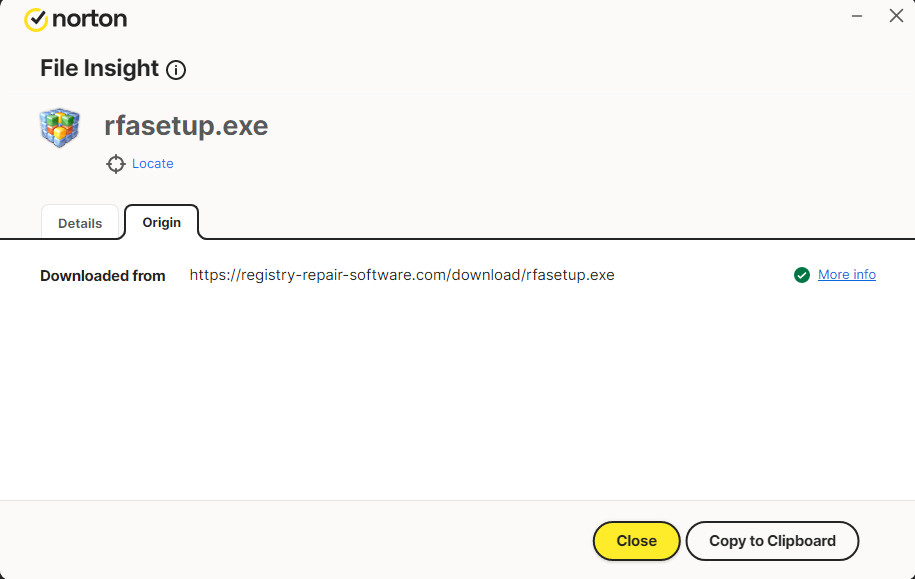915x579 pixels.
Task: Click the norton wordmark text
Action: pos(90,19)
